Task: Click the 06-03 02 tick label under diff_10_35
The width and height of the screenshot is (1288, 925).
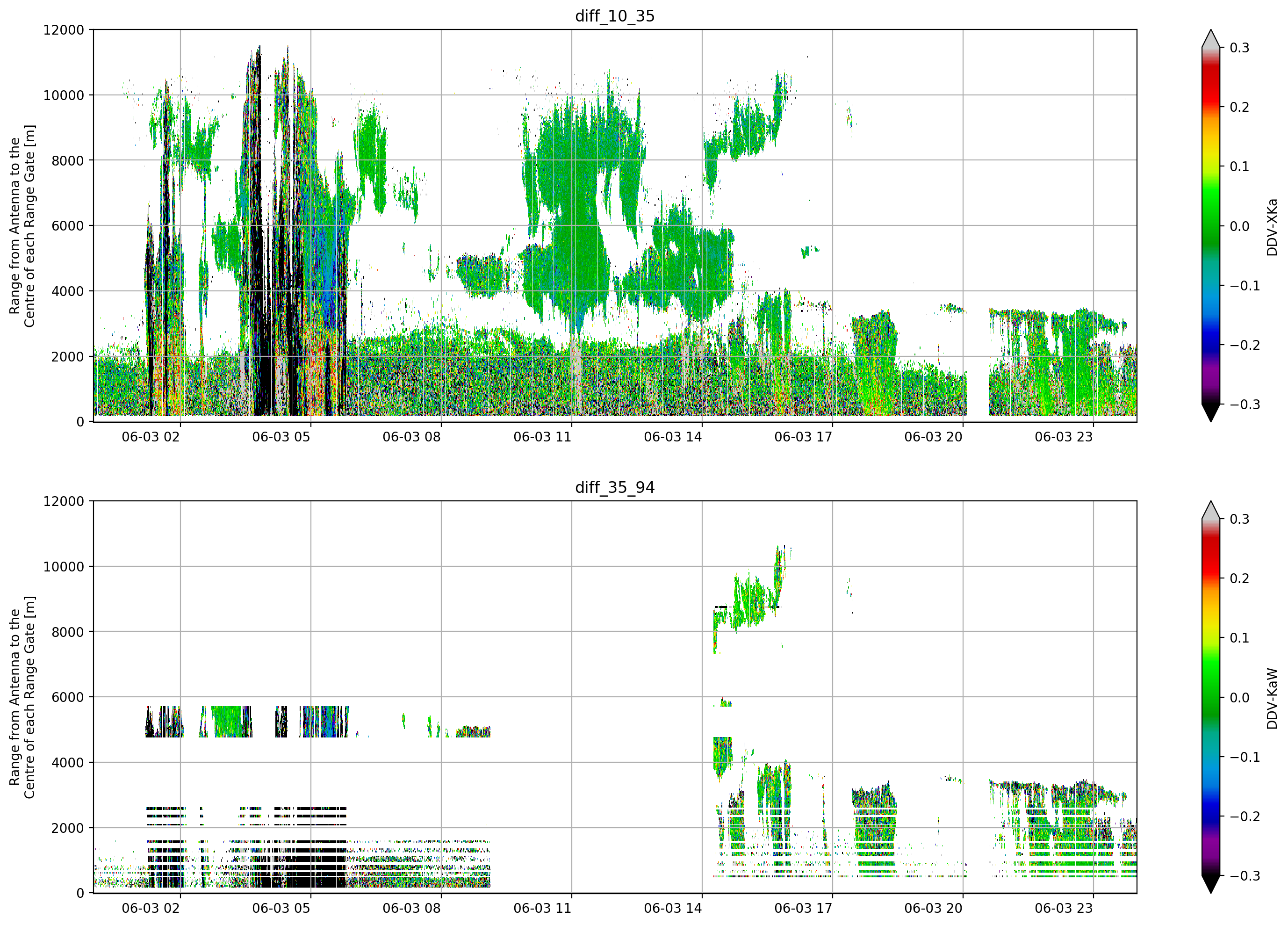Action: coord(151,437)
